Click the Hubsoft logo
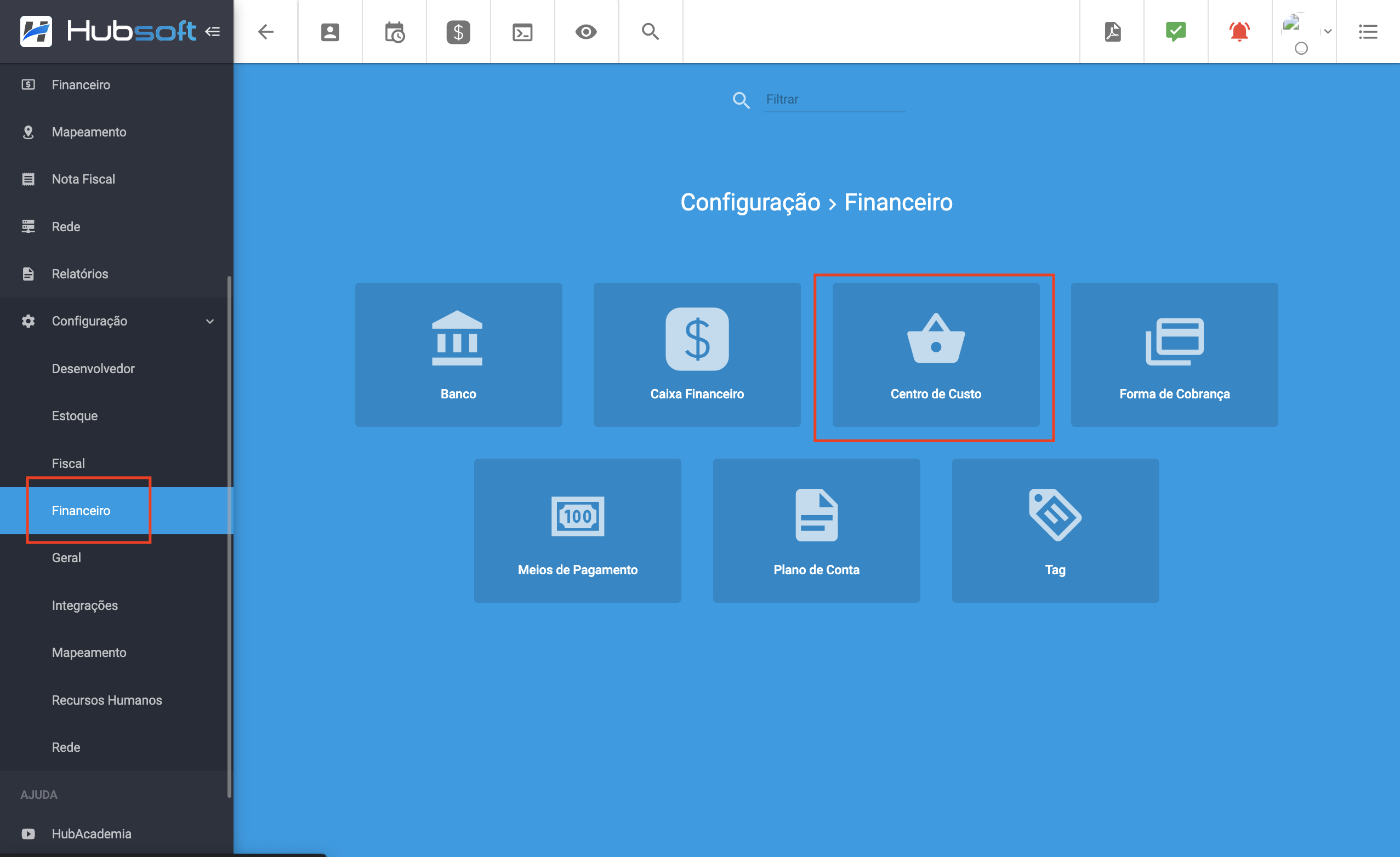 [x=108, y=31]
